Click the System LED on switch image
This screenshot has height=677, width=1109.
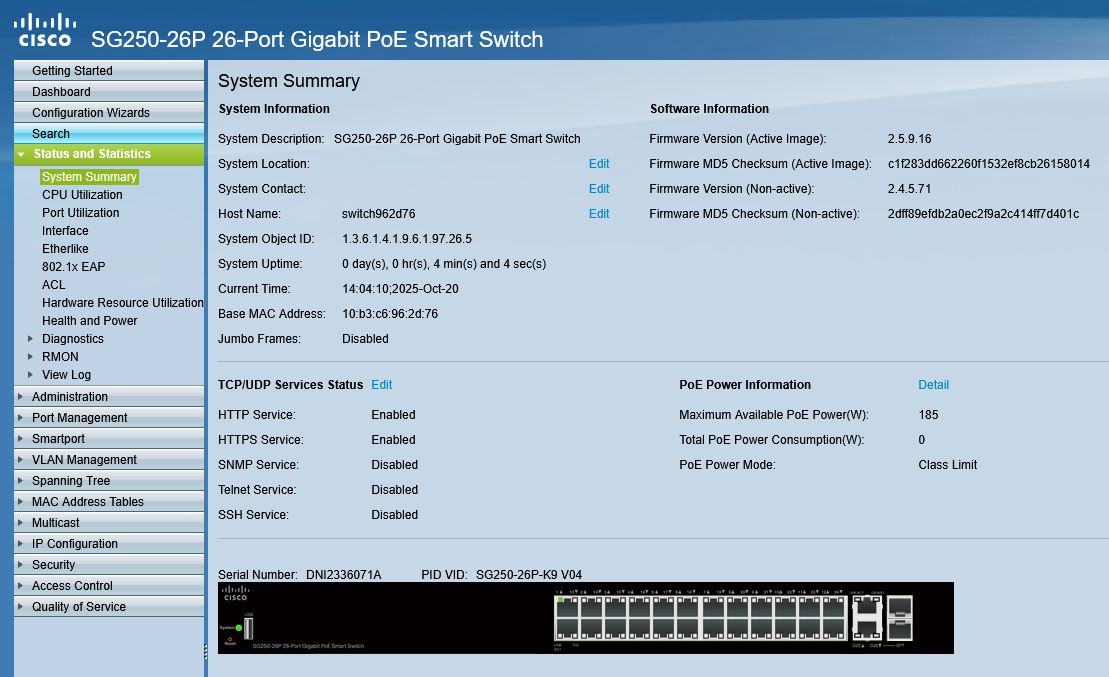tap(238, 627)
